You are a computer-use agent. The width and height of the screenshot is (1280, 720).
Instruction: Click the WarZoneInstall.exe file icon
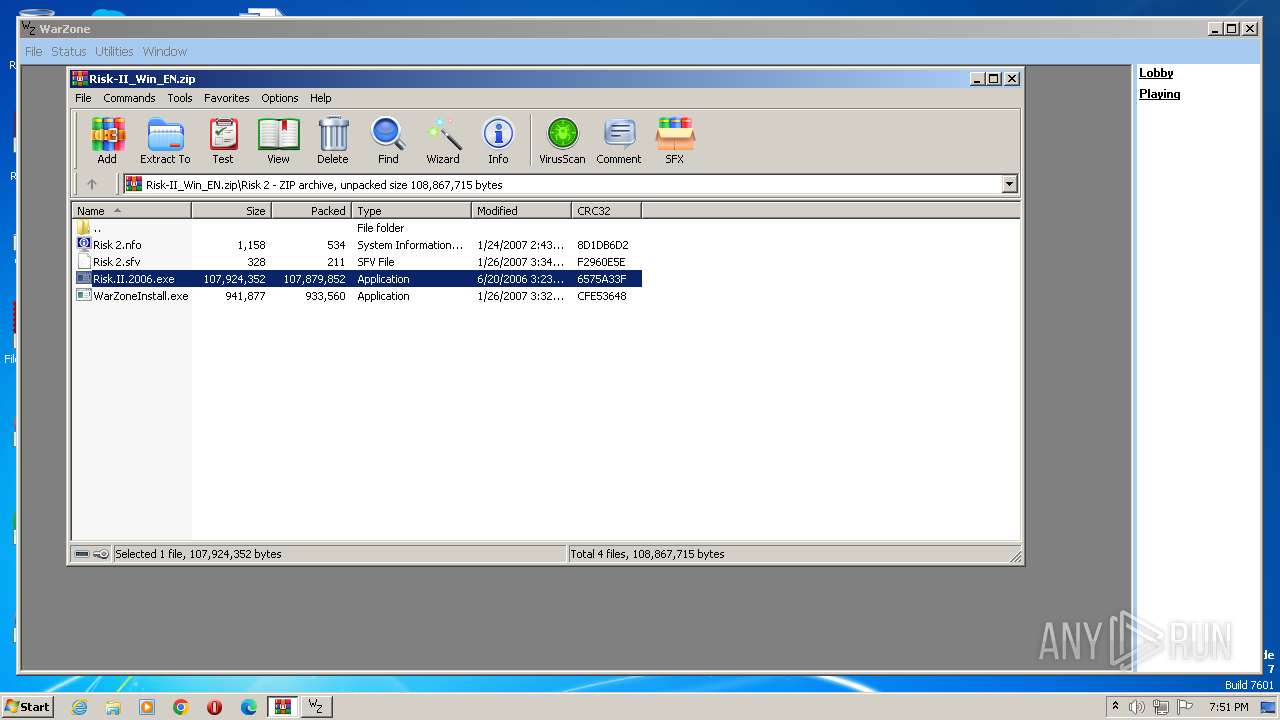tap(84, 296)
